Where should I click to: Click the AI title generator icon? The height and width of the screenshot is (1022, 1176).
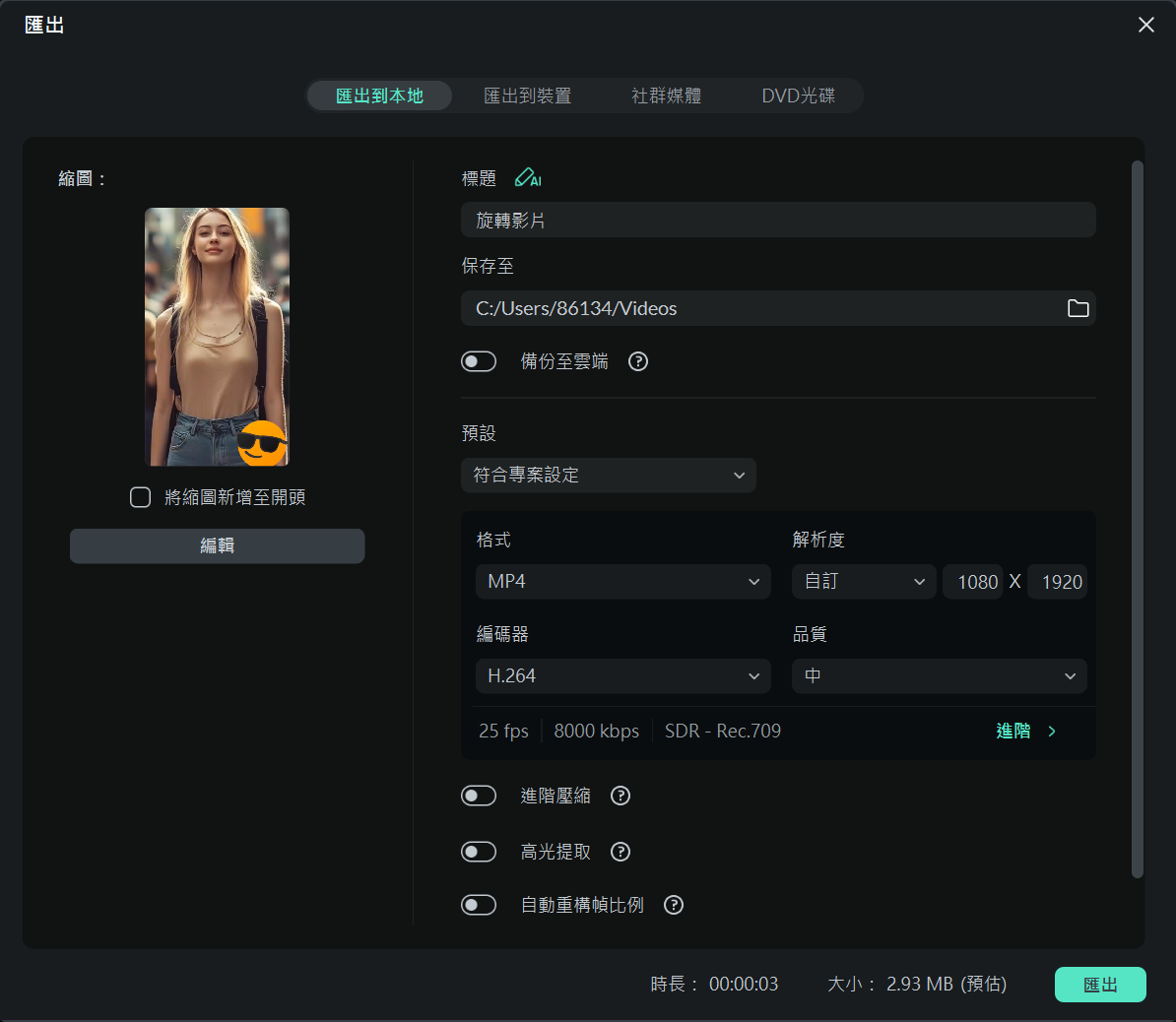pos(528,177)
